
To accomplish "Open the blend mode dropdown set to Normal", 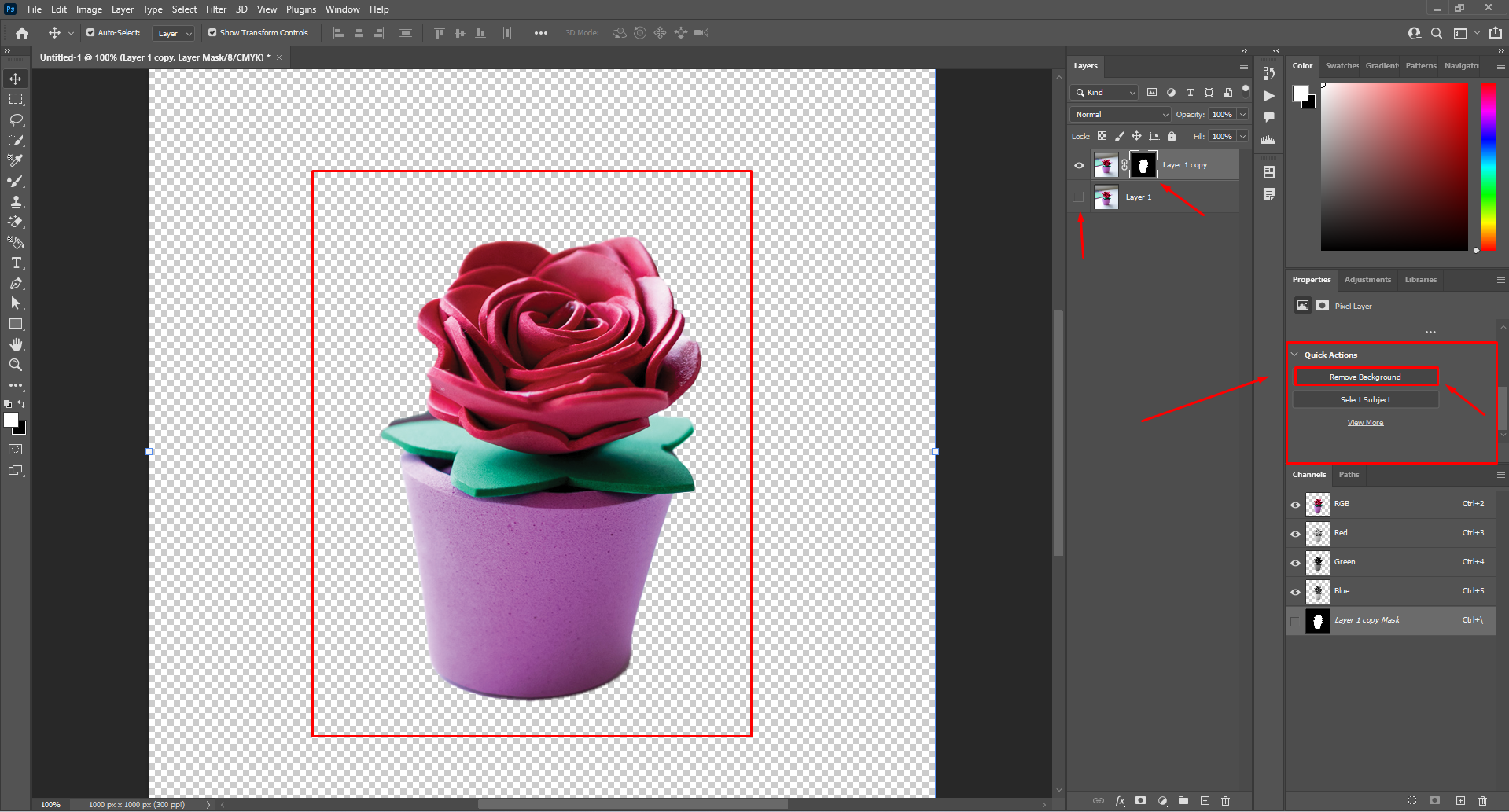I will pyautogui.click(x=1119, y=114).
